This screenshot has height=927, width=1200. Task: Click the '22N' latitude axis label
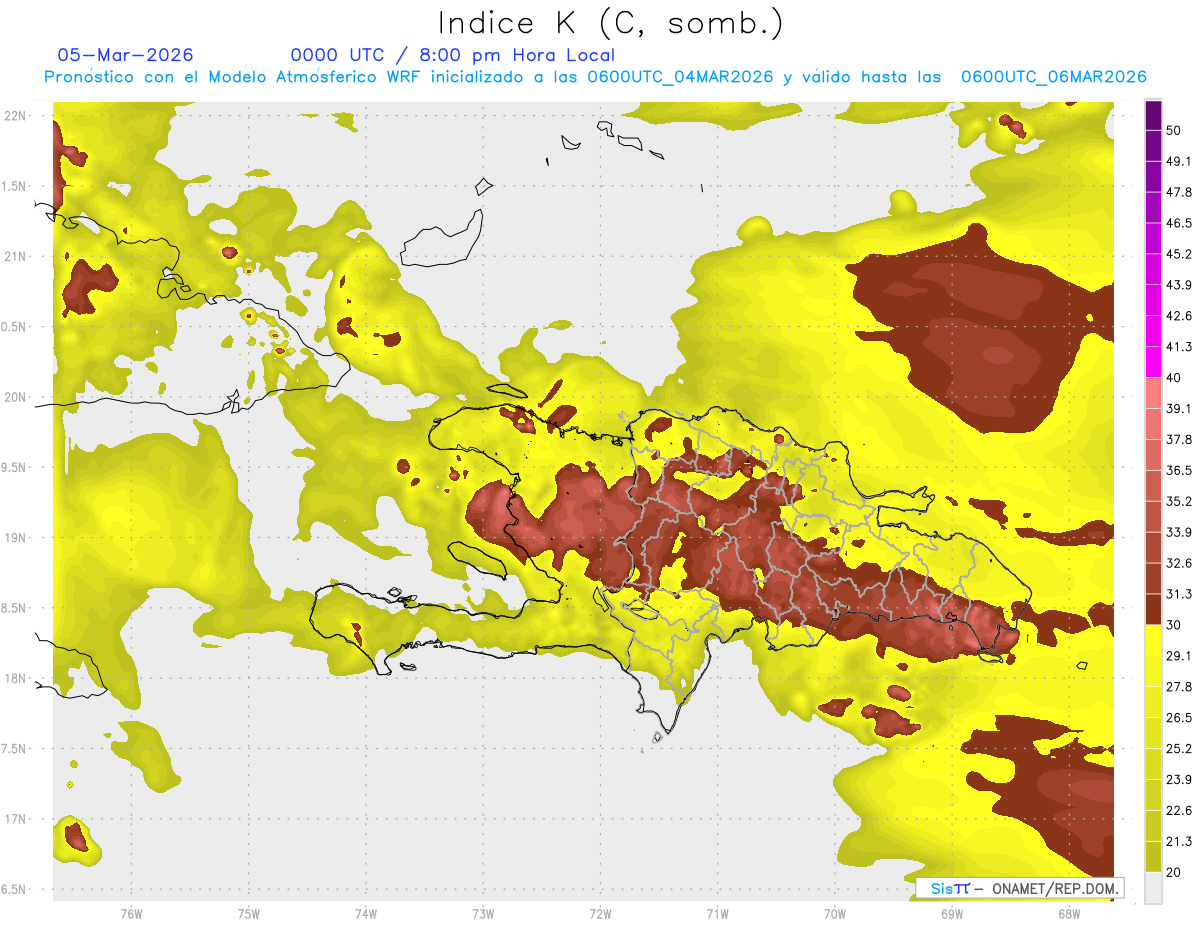click(15, 115)
